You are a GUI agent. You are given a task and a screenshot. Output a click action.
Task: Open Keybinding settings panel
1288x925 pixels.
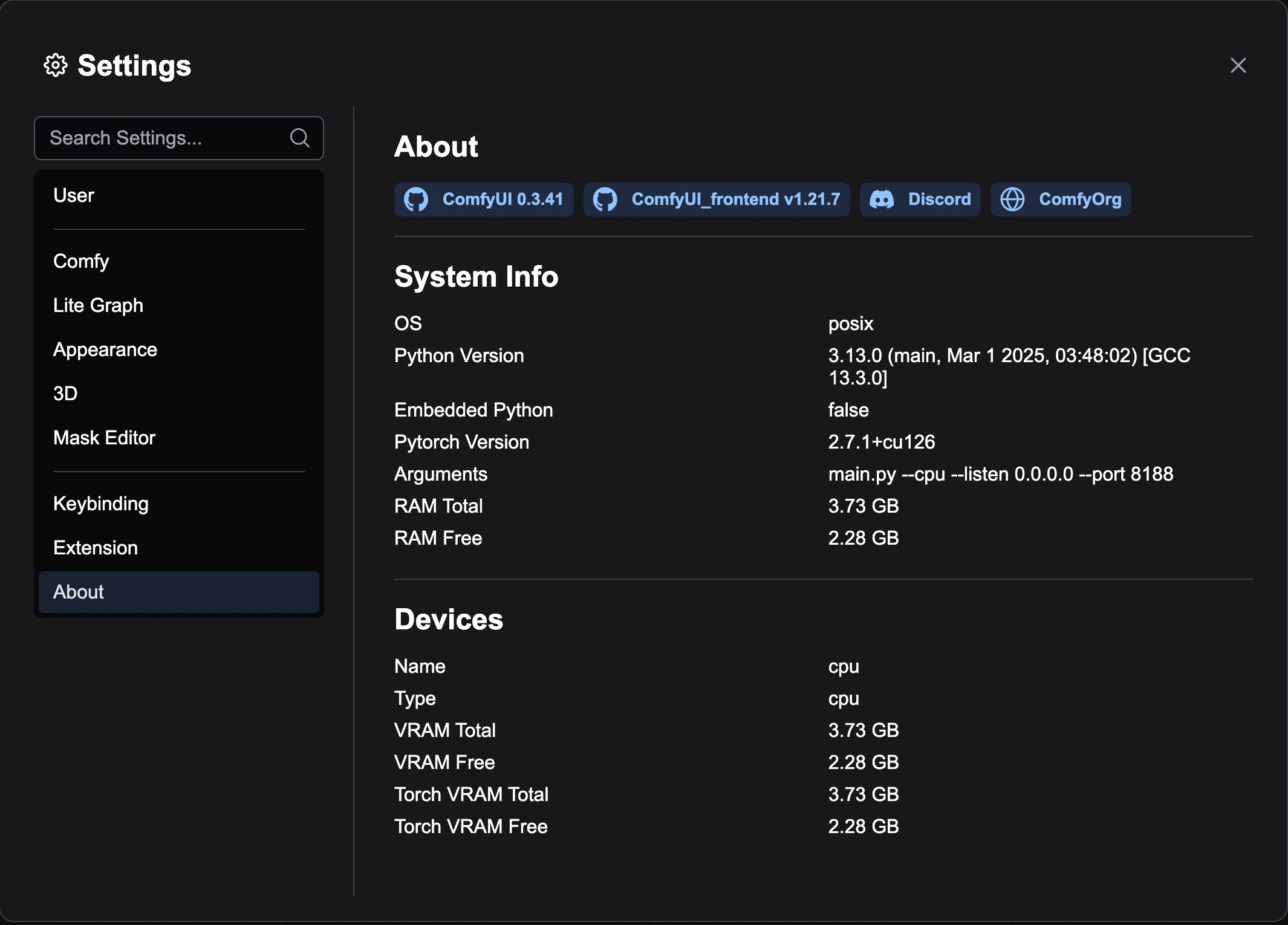pyautogui.click(x=101, y=504)
